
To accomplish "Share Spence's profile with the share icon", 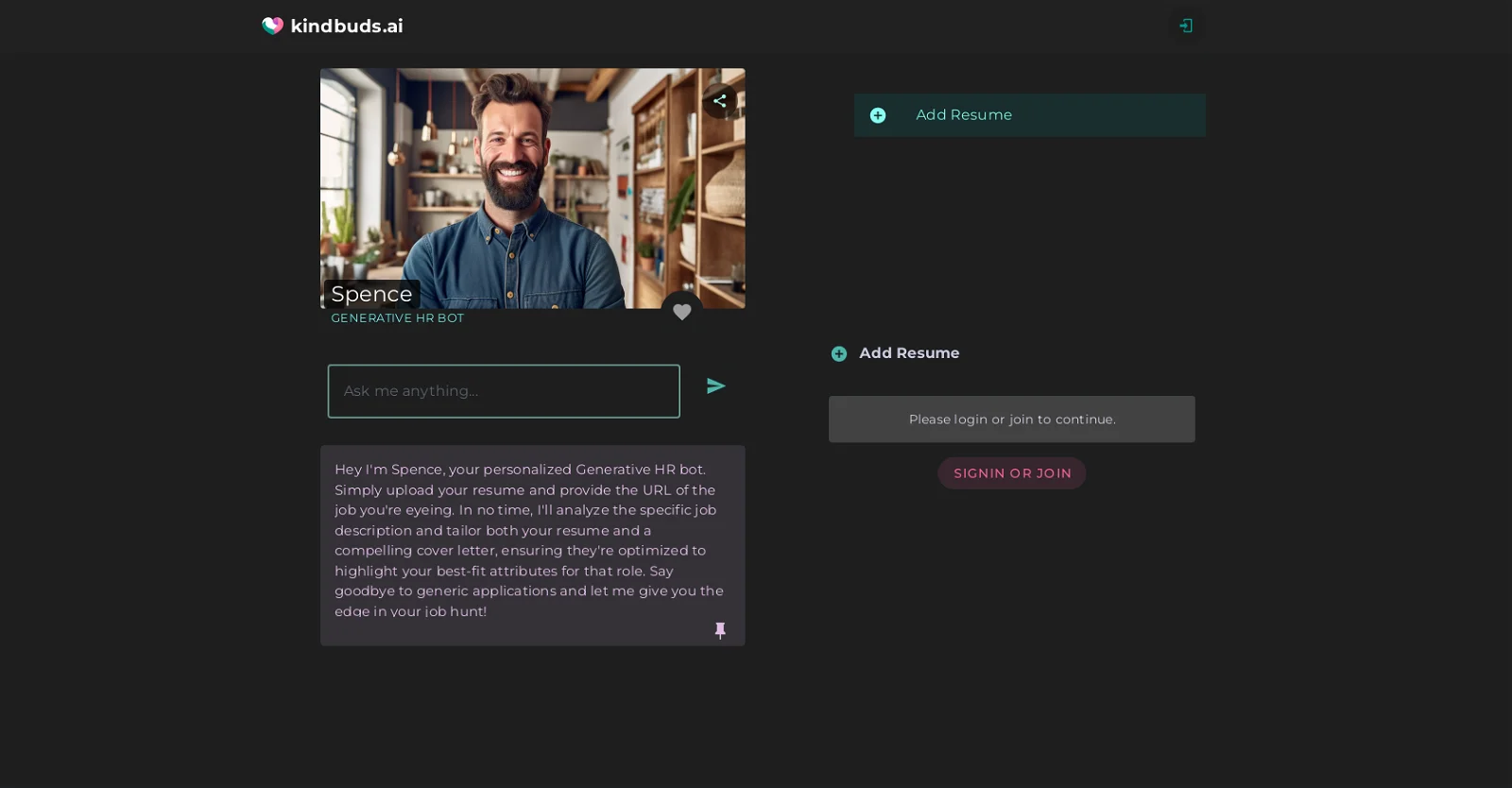I will [x=719, y=100].
